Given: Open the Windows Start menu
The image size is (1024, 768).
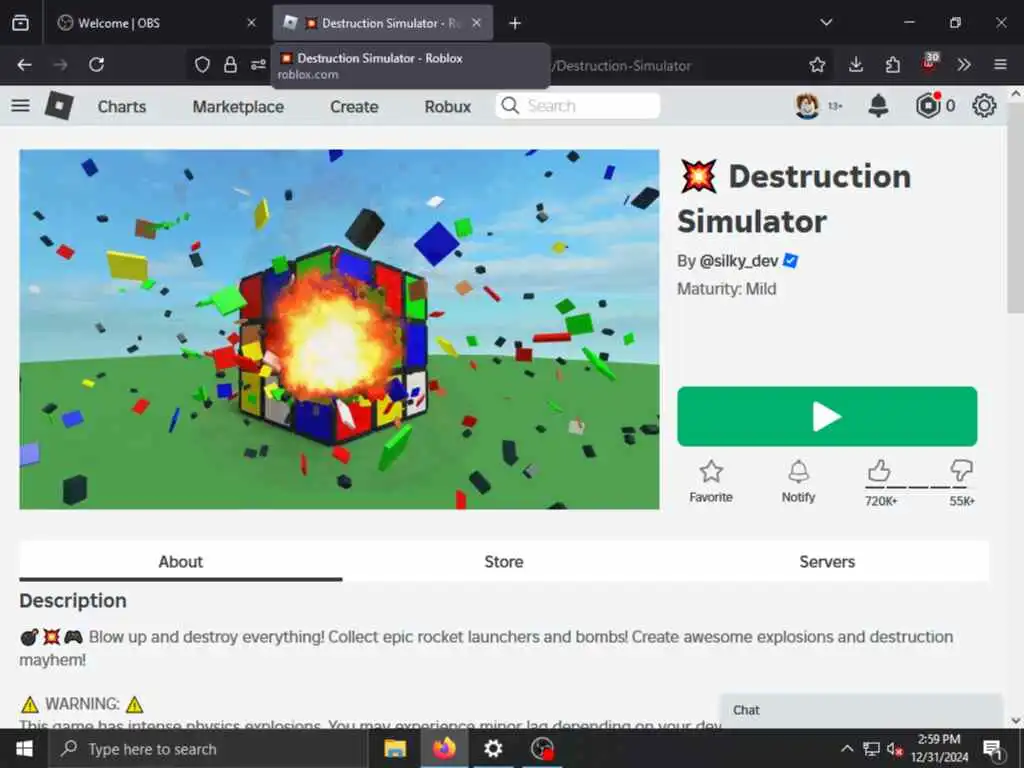Looking at the screenshot, I should point(24,748).
